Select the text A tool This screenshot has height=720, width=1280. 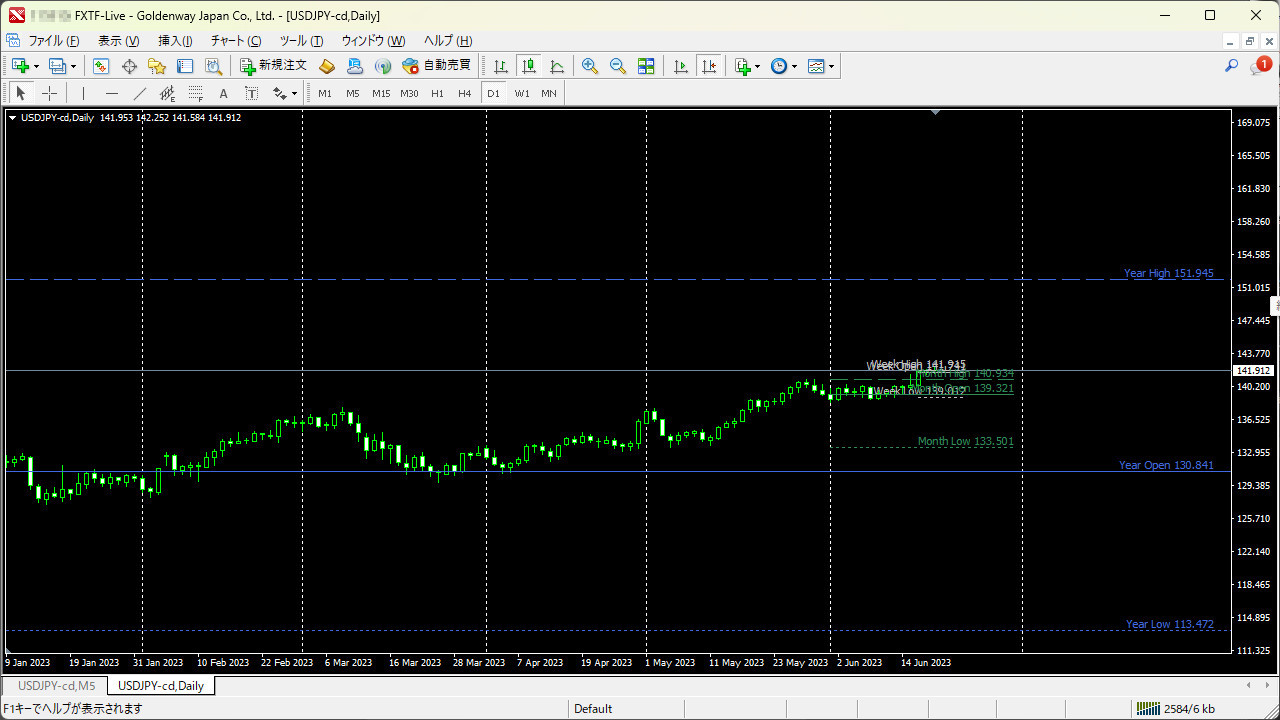tap(223, 93)
